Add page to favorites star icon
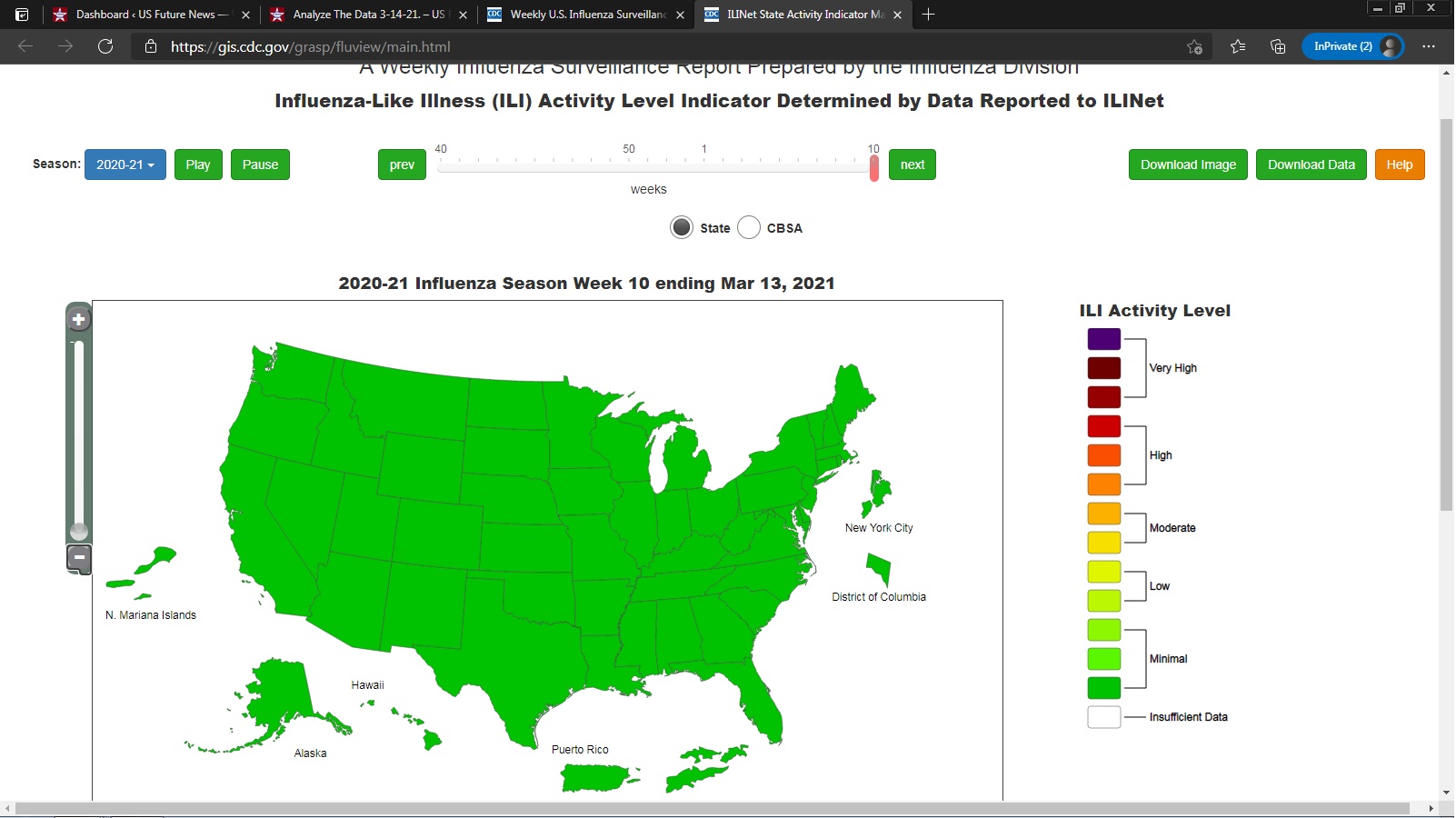 tap(1194, 46)
